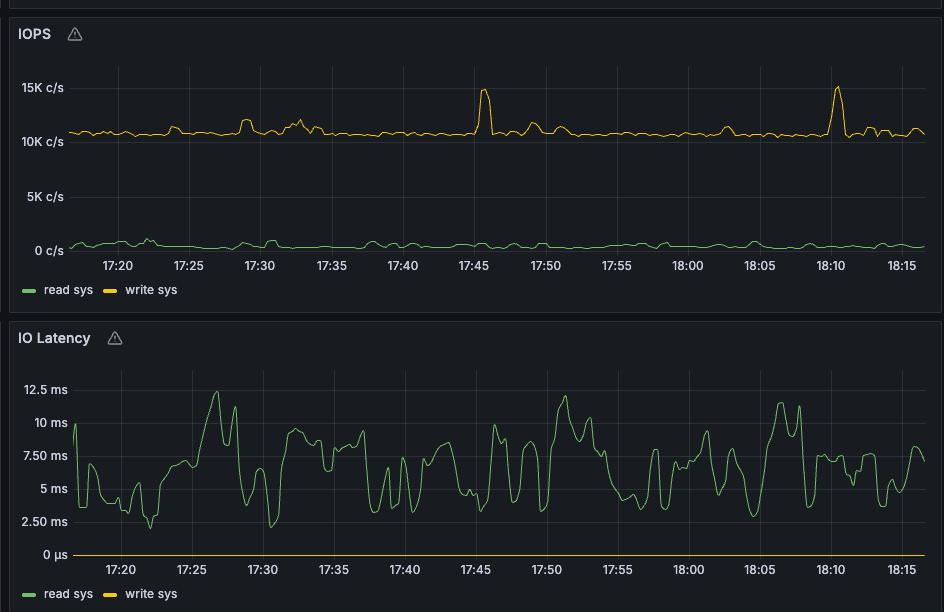This screenshot has height=612, width=944.
Task: Click the green read sys swatch in IO Latency legend
Action: (28, 594)
